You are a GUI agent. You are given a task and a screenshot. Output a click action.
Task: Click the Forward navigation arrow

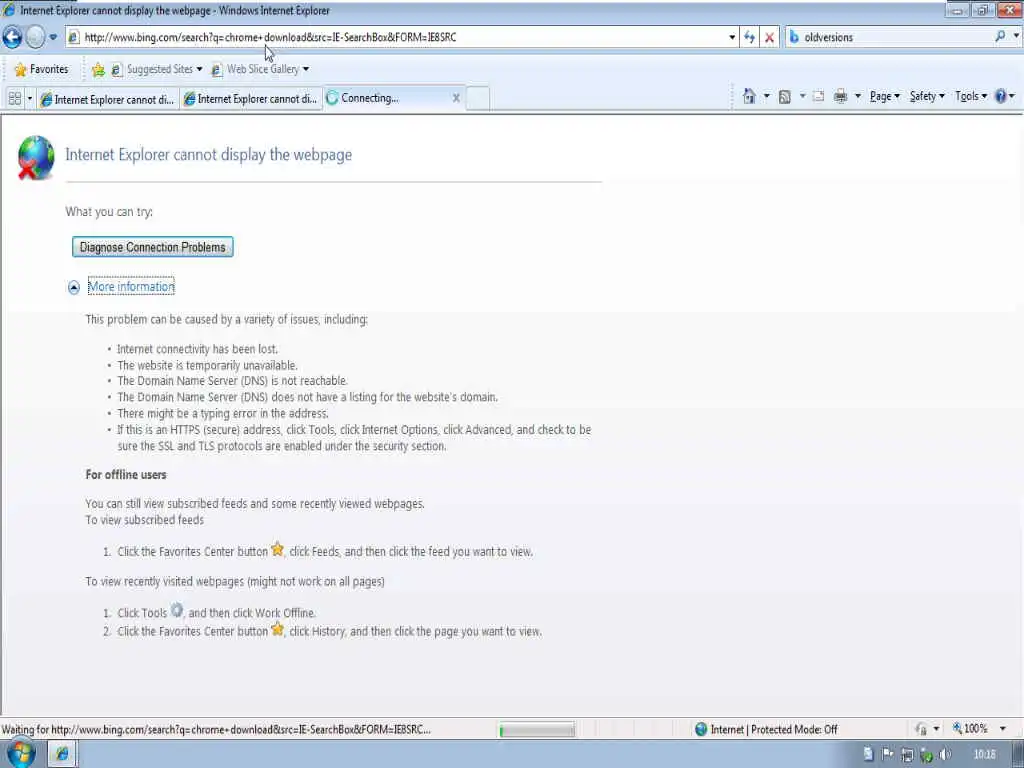pos(35,37)
